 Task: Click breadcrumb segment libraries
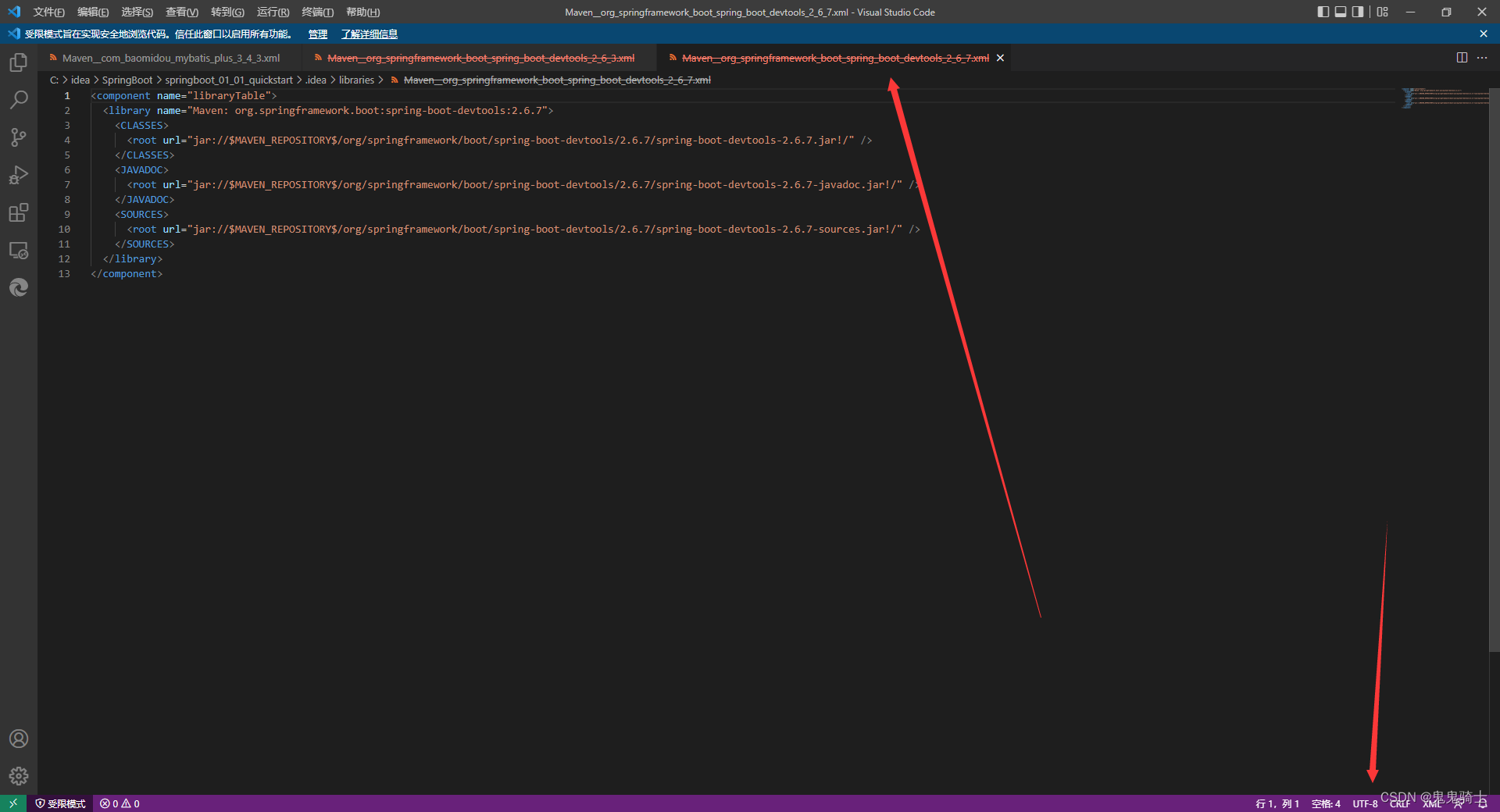click(356, 80)
